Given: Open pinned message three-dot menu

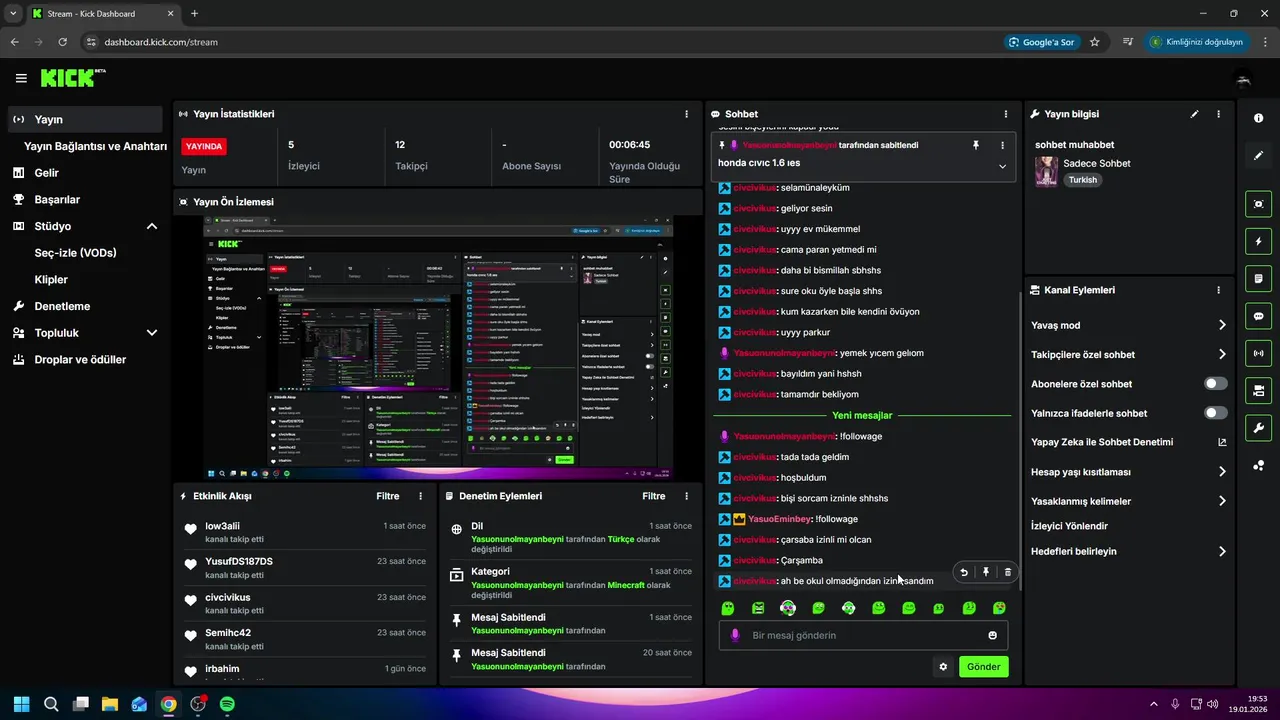Looking at the screenshot, I should click(x=1002, y=145).
